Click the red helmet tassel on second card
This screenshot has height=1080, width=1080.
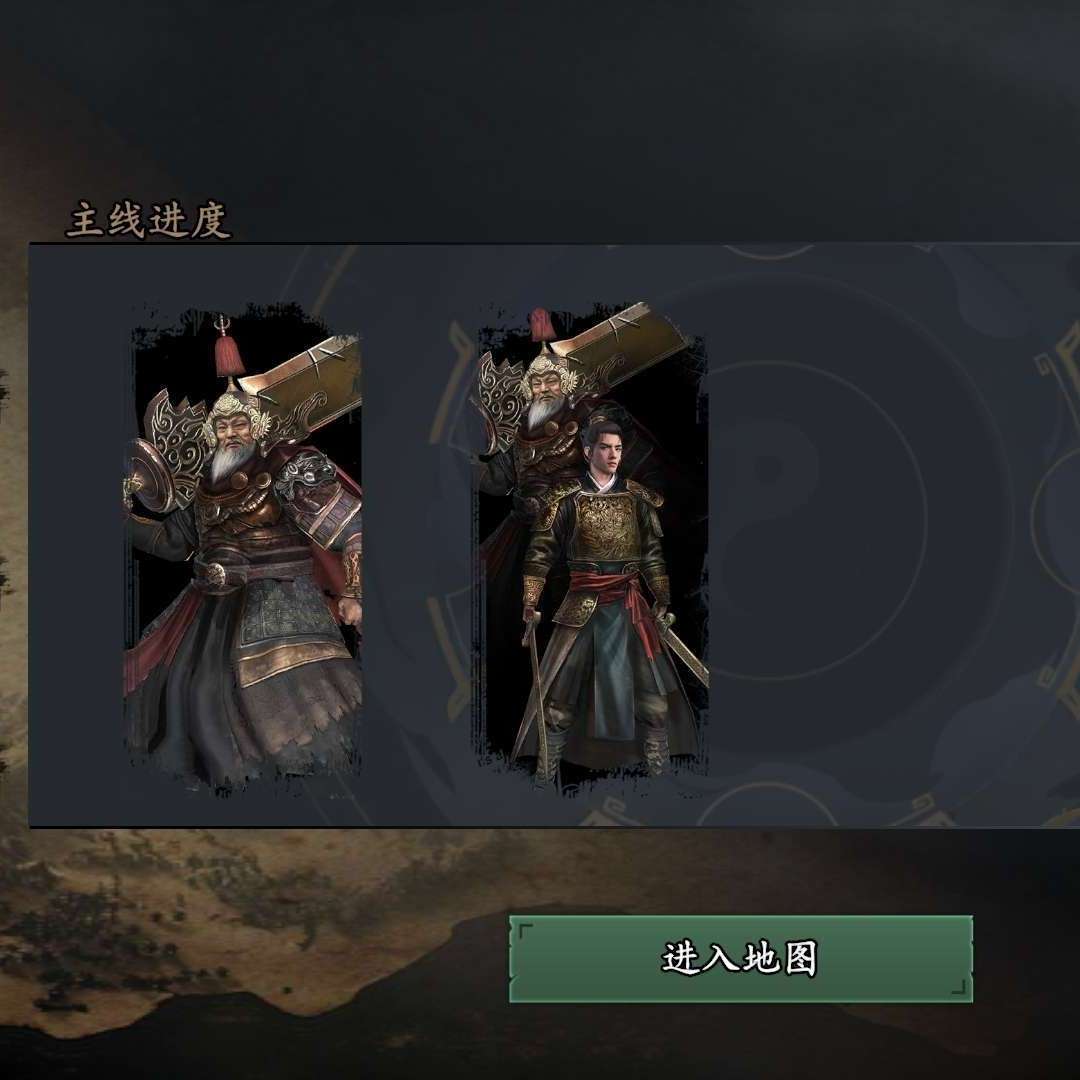[543, 326]
